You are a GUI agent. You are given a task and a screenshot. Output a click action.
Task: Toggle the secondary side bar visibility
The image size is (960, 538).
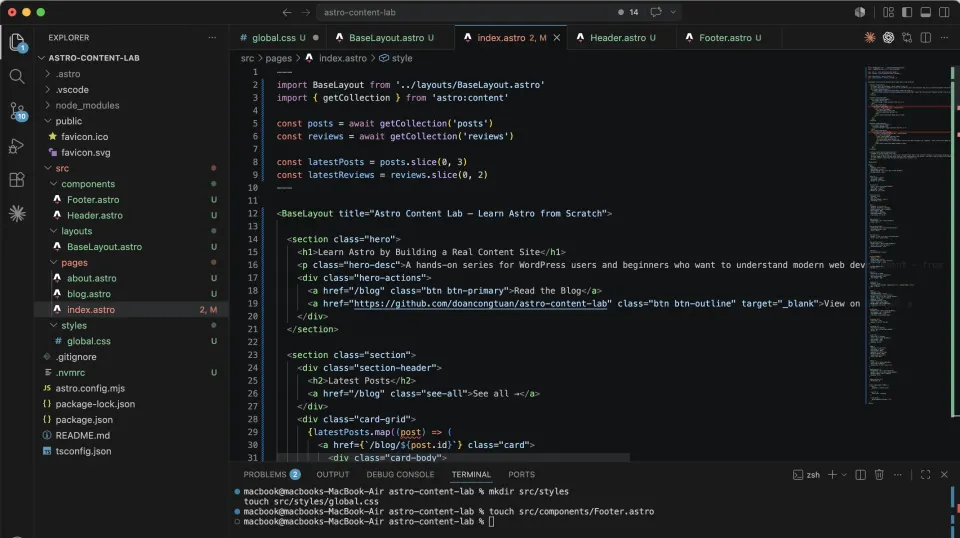(x=944, y=12)
